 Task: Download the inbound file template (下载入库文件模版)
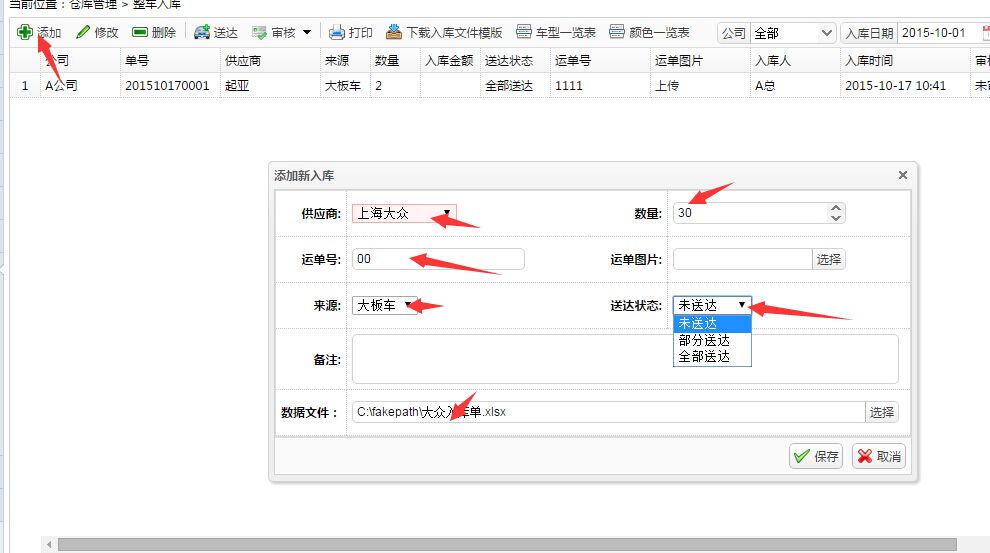(394, 33)
